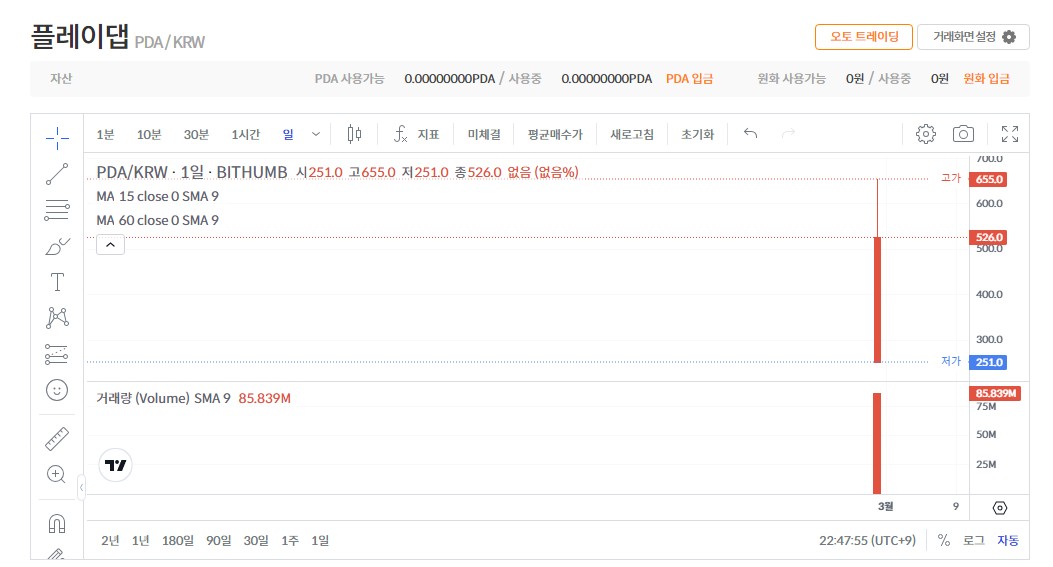Image resolution: width=1053 pixels, height=567 pixels.
Task: Activate the zoom in tool
Action: click(56, 474)
